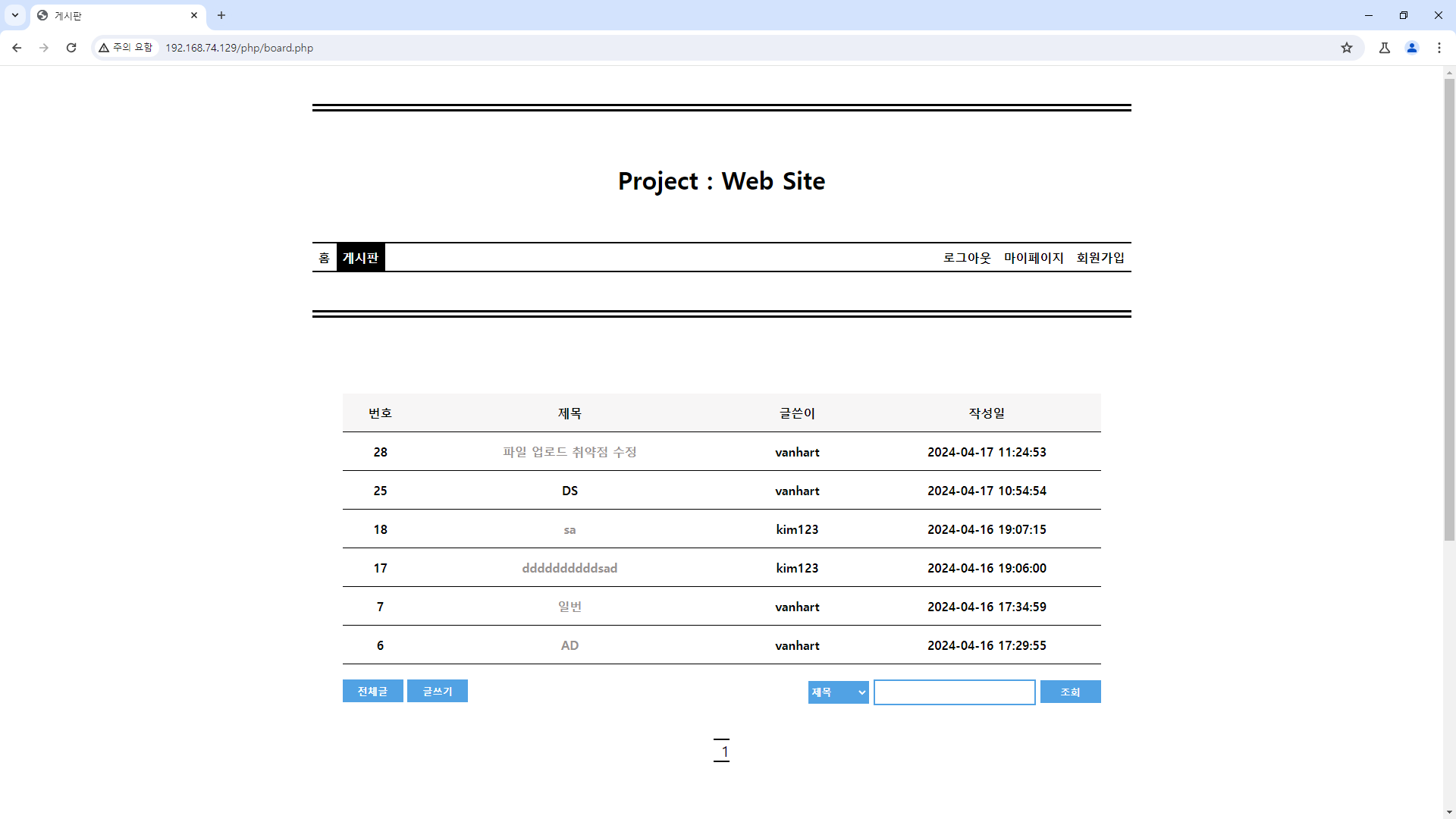Click the 번호 column header
Image resolution: width=1456 pixels, height=819 pixels.
(x=381, y=413)
